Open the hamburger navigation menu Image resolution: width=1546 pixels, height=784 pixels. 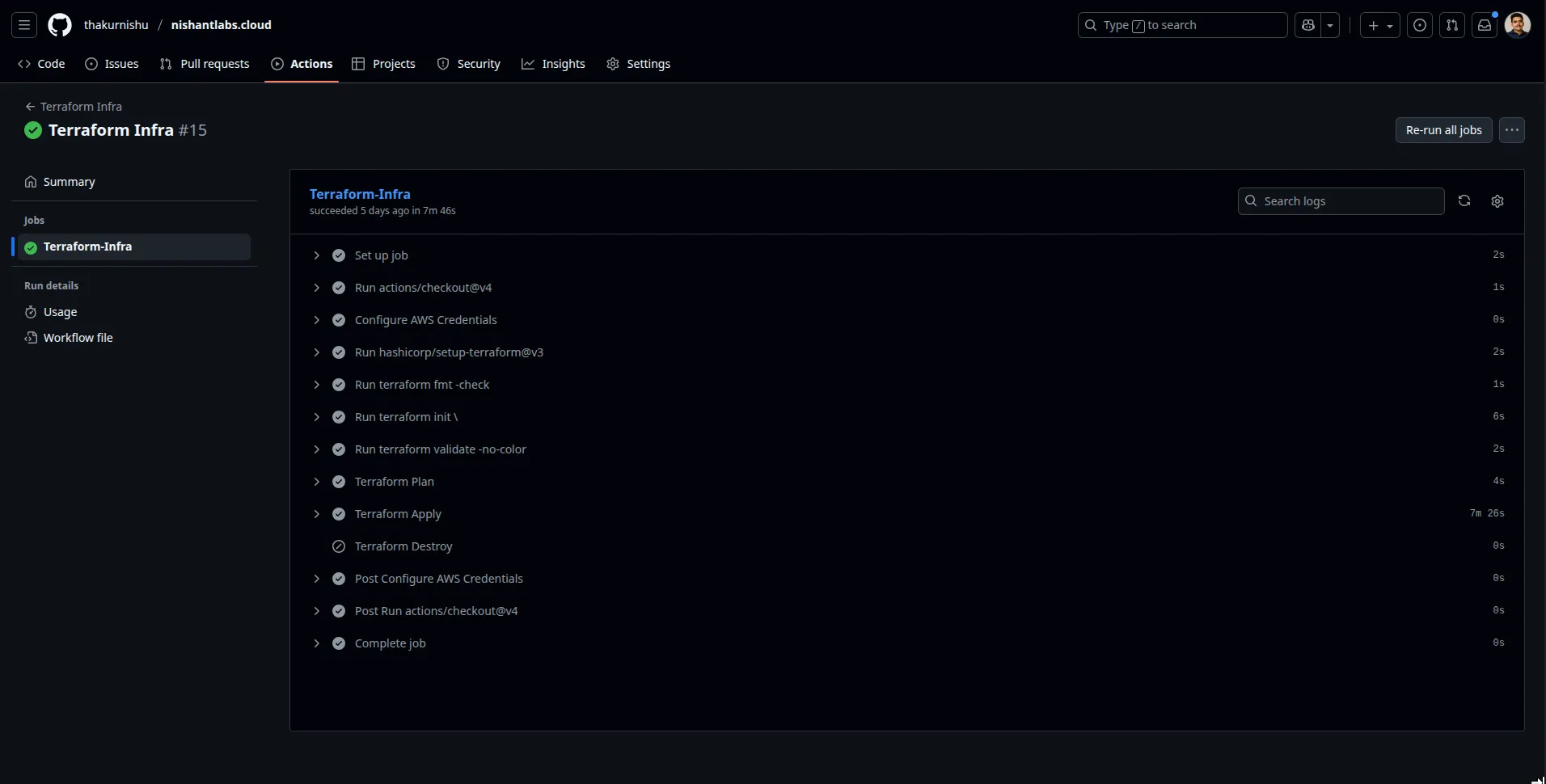[24, 25]
